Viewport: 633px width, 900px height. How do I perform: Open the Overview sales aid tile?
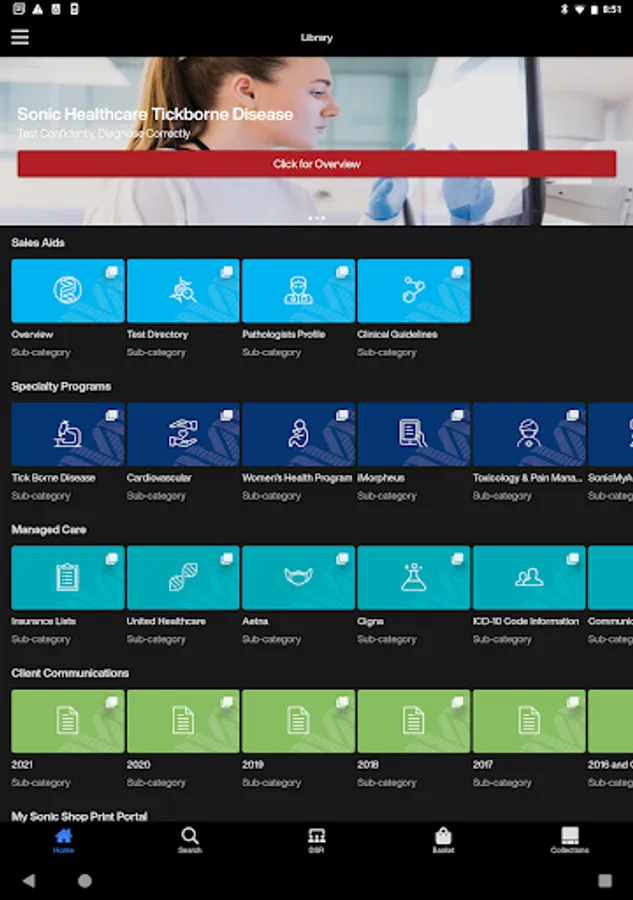coord(68,290)
